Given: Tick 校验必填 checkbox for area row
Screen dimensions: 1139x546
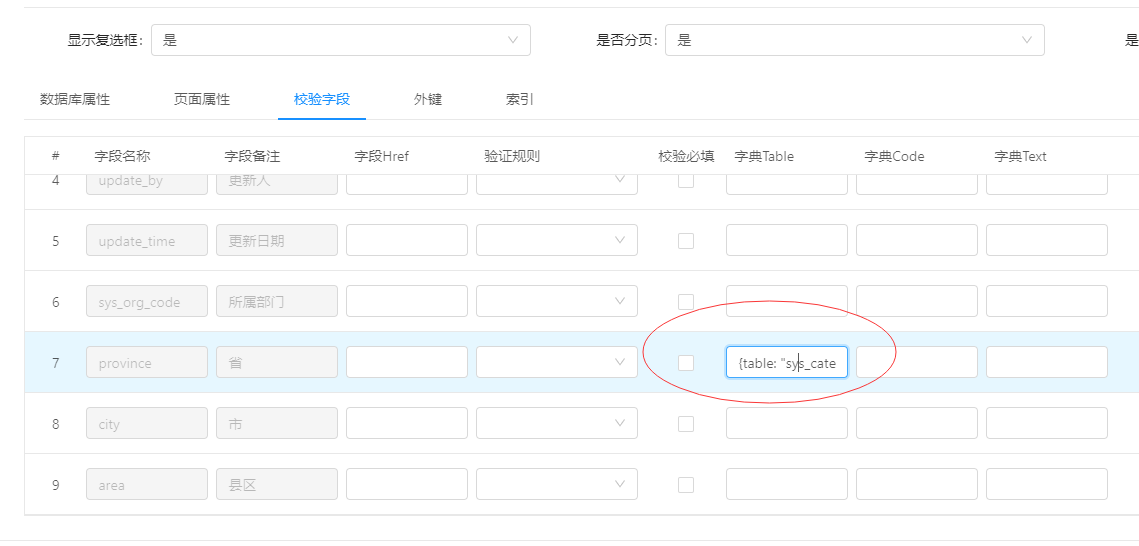Looking at the screenshot, I should [x=686, y=484].
